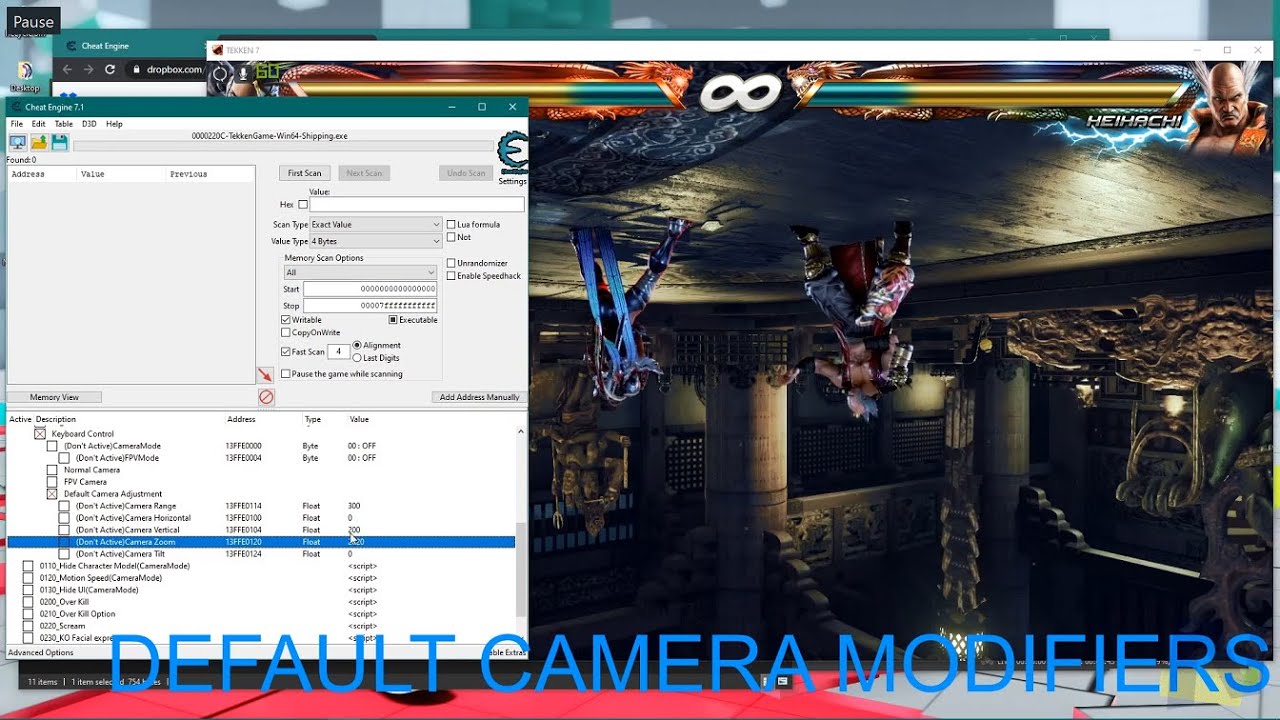Tick the Not checkbox

click(x=451, y=237)
